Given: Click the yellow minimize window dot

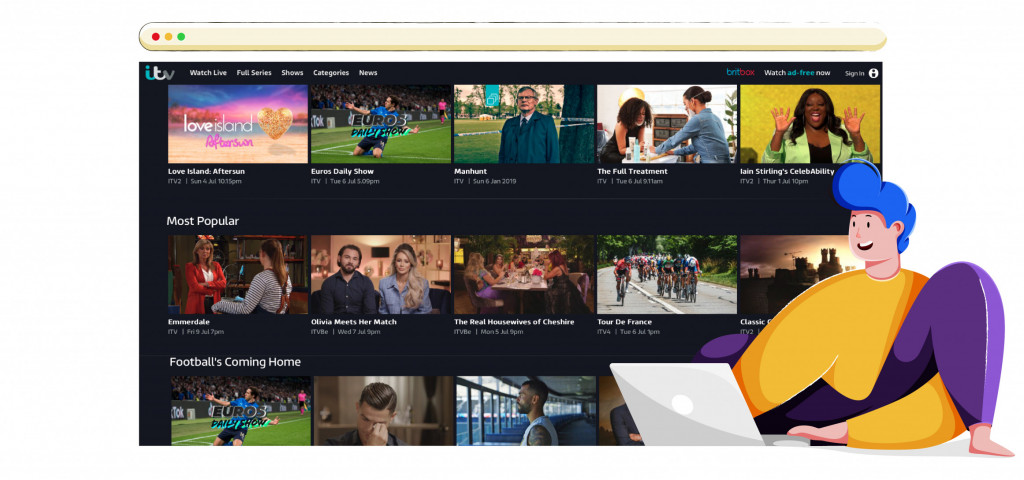Looking at the screenshot, I should pyautogui.click(x=168, y=37).
